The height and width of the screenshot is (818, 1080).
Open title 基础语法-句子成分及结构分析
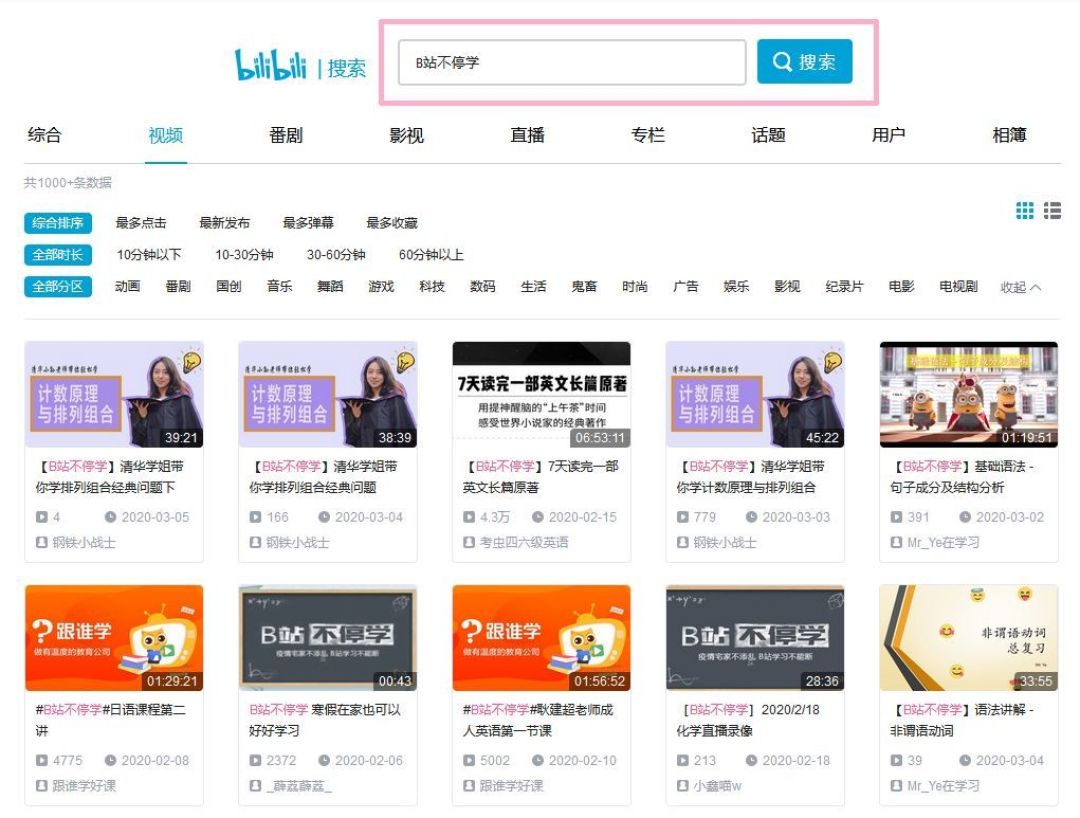pos(963,476)
